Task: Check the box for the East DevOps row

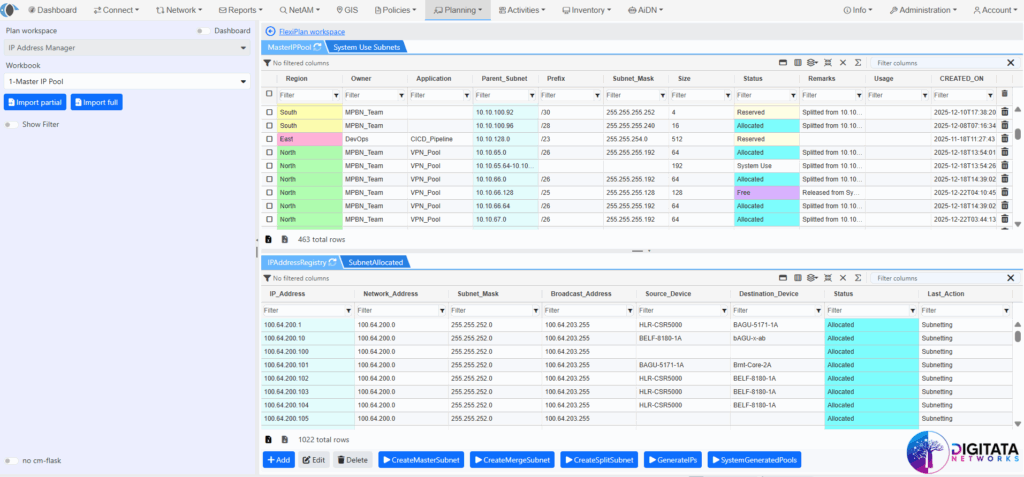Action: click(x=269, y=139)
